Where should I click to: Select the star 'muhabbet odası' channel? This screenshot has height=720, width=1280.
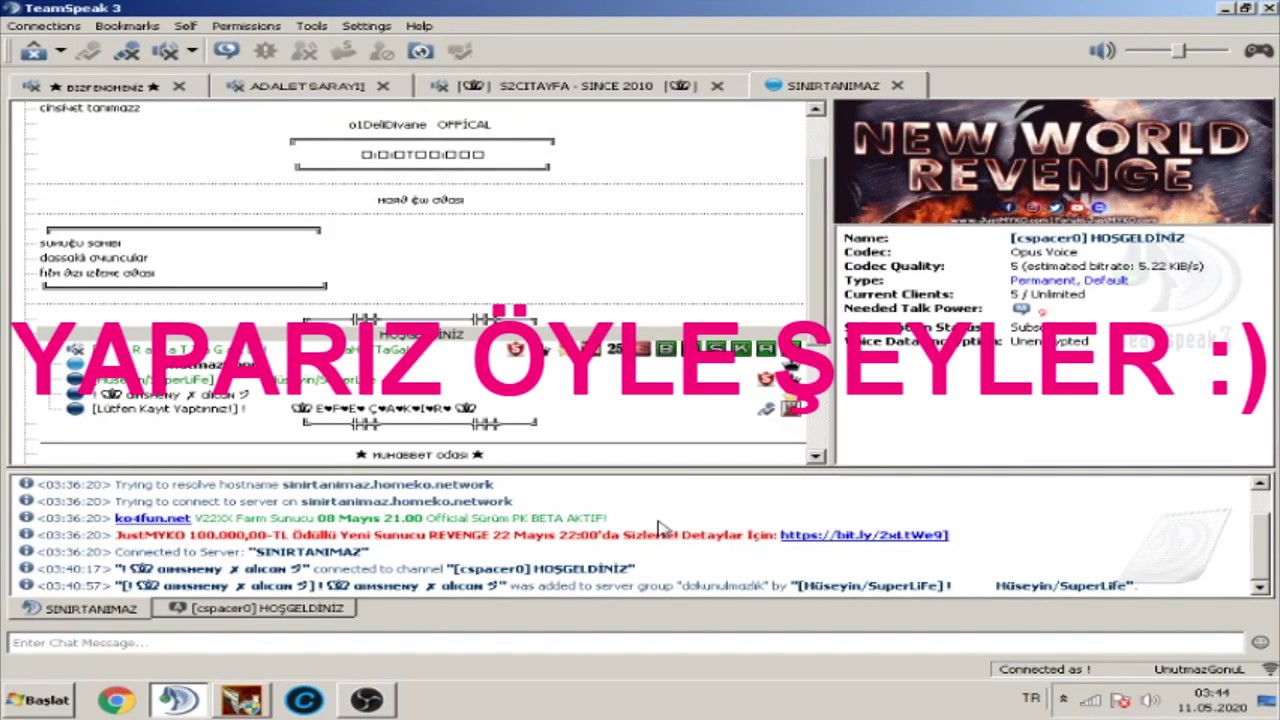click(420, 455)
